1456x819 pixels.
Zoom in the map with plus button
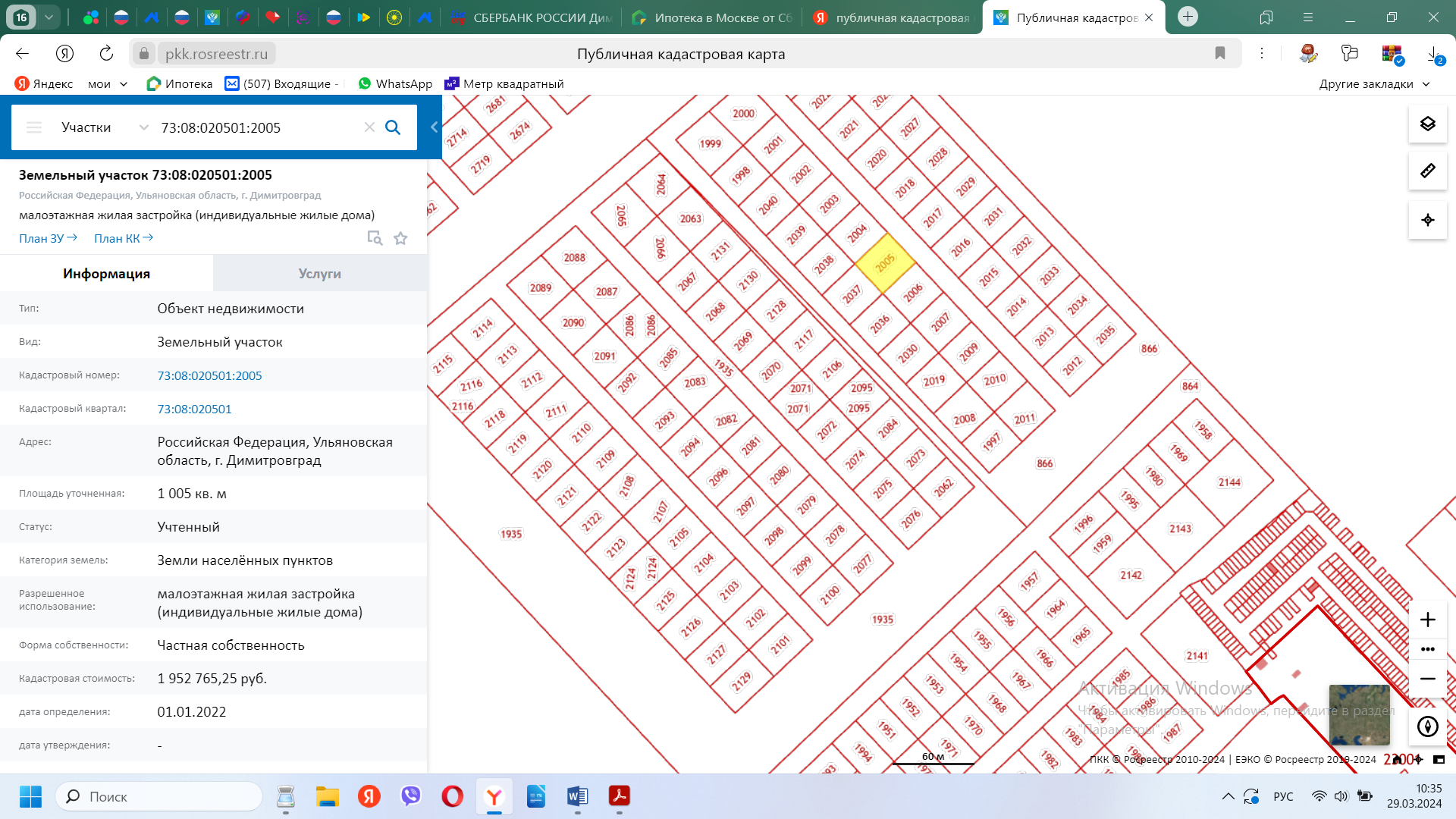1427,620
